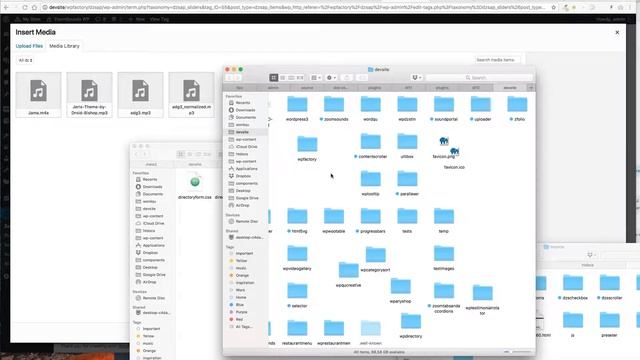Image resolution: width=640 pixels, height=360 pixels.
Task: Select the devsite tab in Finder tab bar
Action: (510, 88)
